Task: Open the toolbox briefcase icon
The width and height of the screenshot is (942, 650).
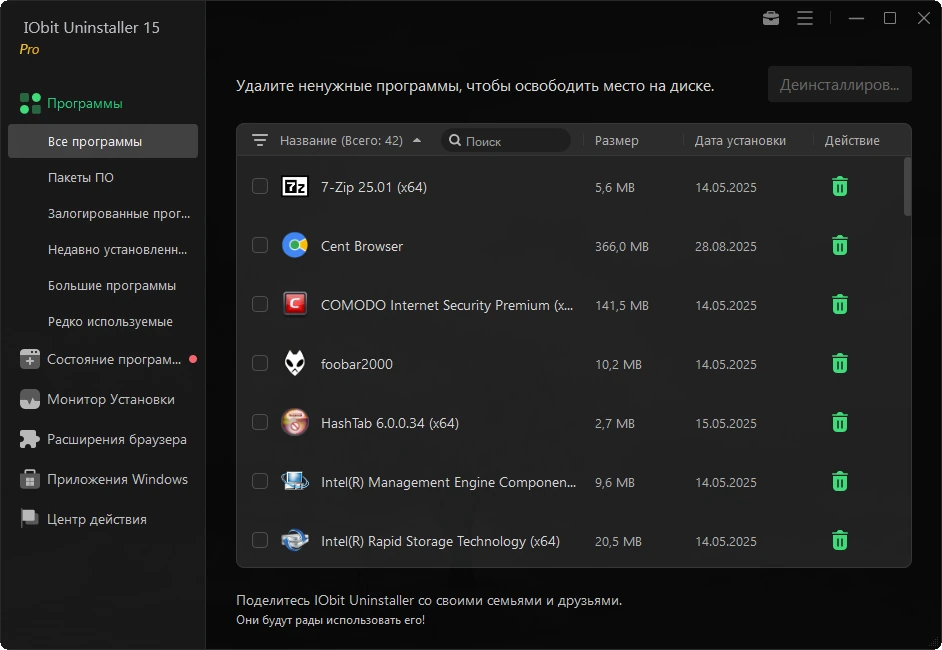Action: (771, 19)
